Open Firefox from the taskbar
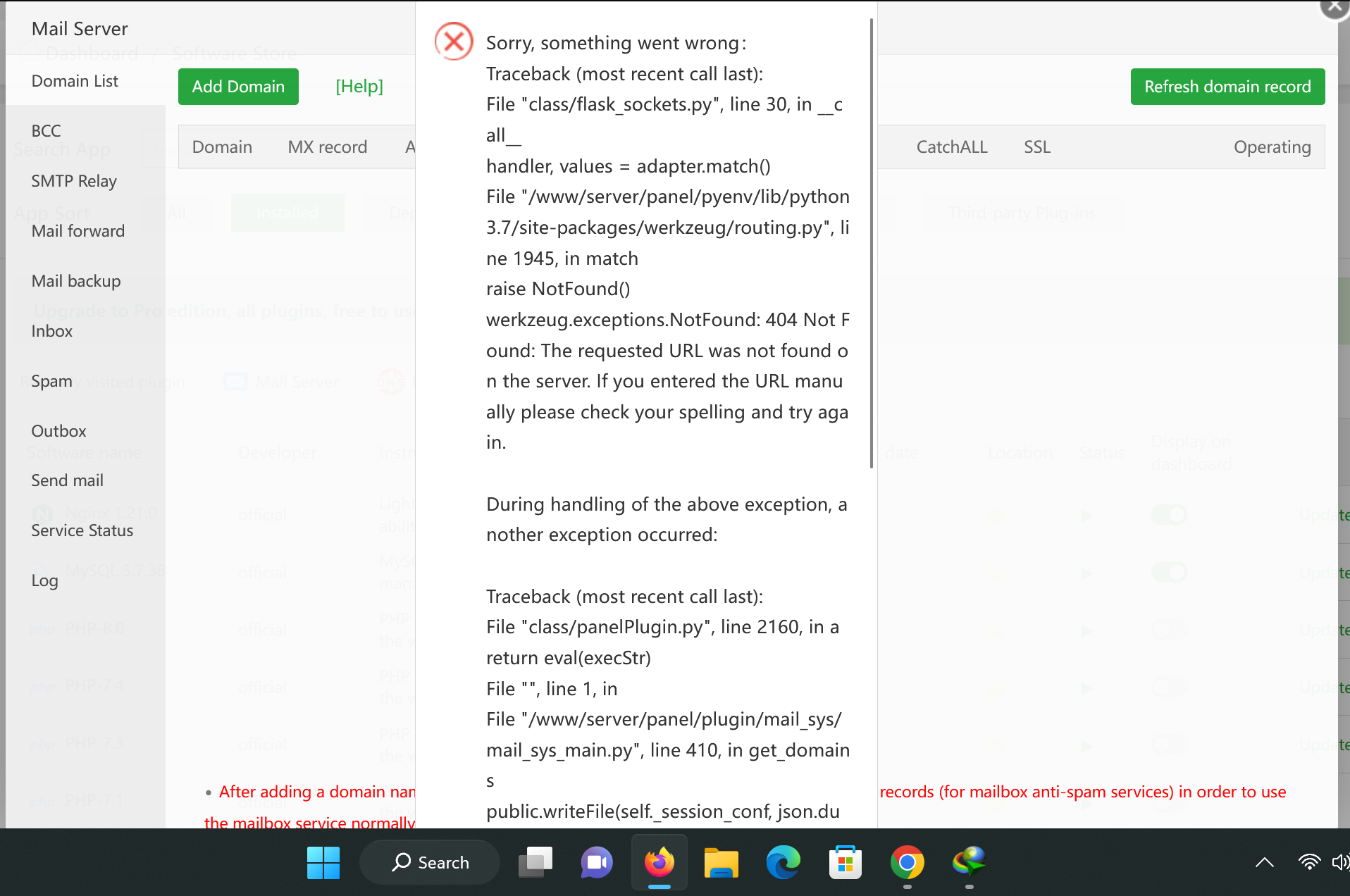 pos(659,862)
